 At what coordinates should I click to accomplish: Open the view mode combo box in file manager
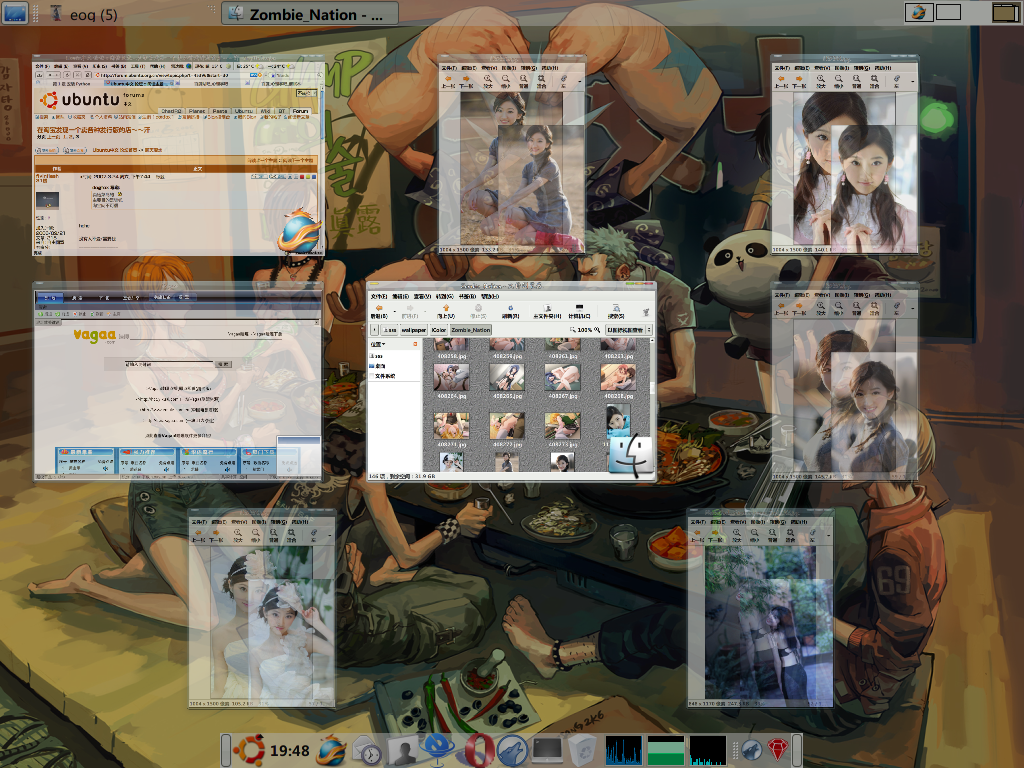628,330
